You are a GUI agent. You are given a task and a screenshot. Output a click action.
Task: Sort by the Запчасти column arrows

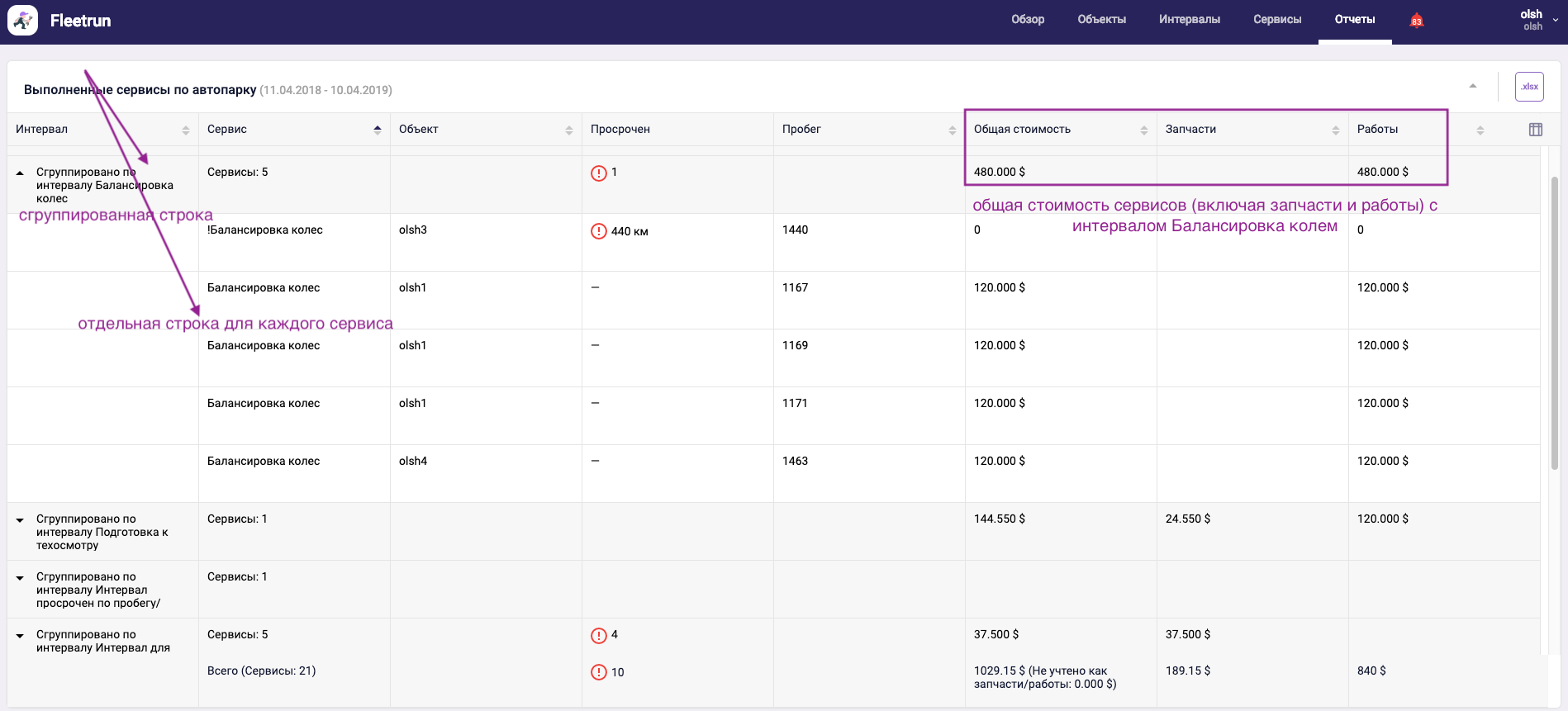1335,130
